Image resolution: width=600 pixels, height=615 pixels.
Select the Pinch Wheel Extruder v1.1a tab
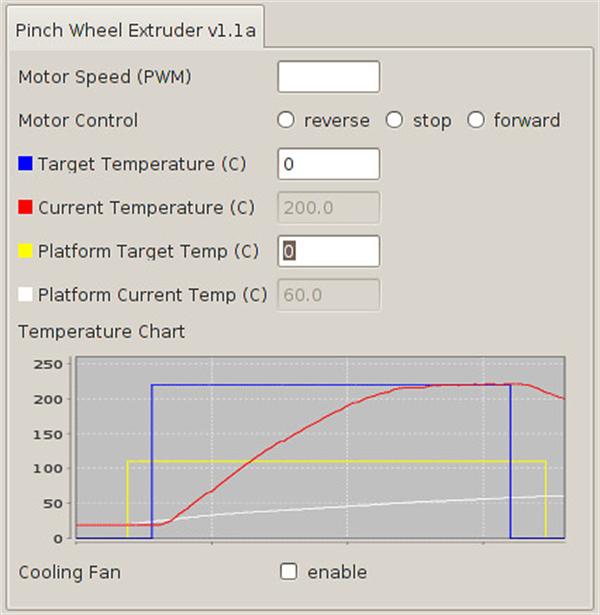(136, 30)
